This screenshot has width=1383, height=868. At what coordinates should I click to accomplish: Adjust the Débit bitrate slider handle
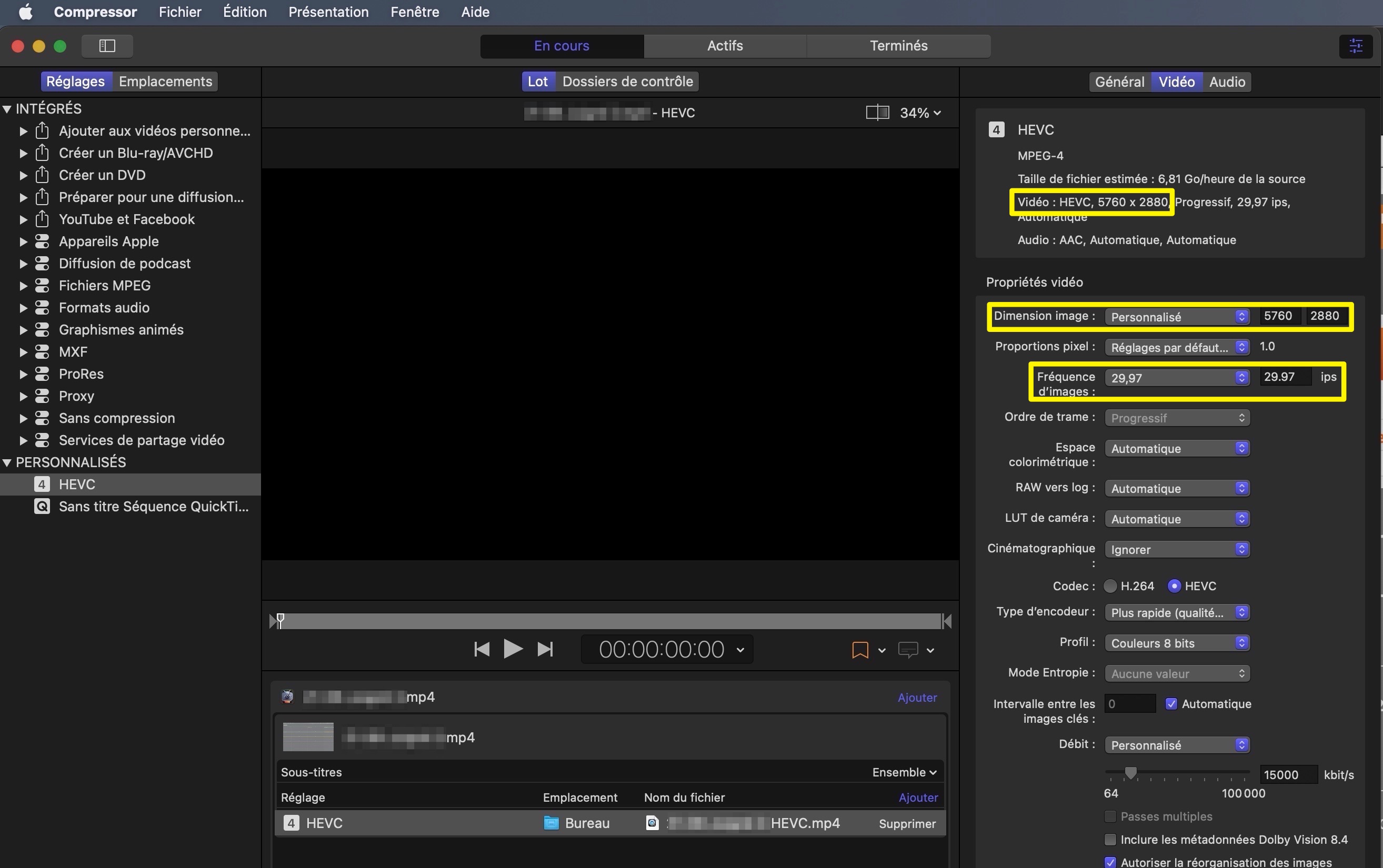(x=1130, y=773)
